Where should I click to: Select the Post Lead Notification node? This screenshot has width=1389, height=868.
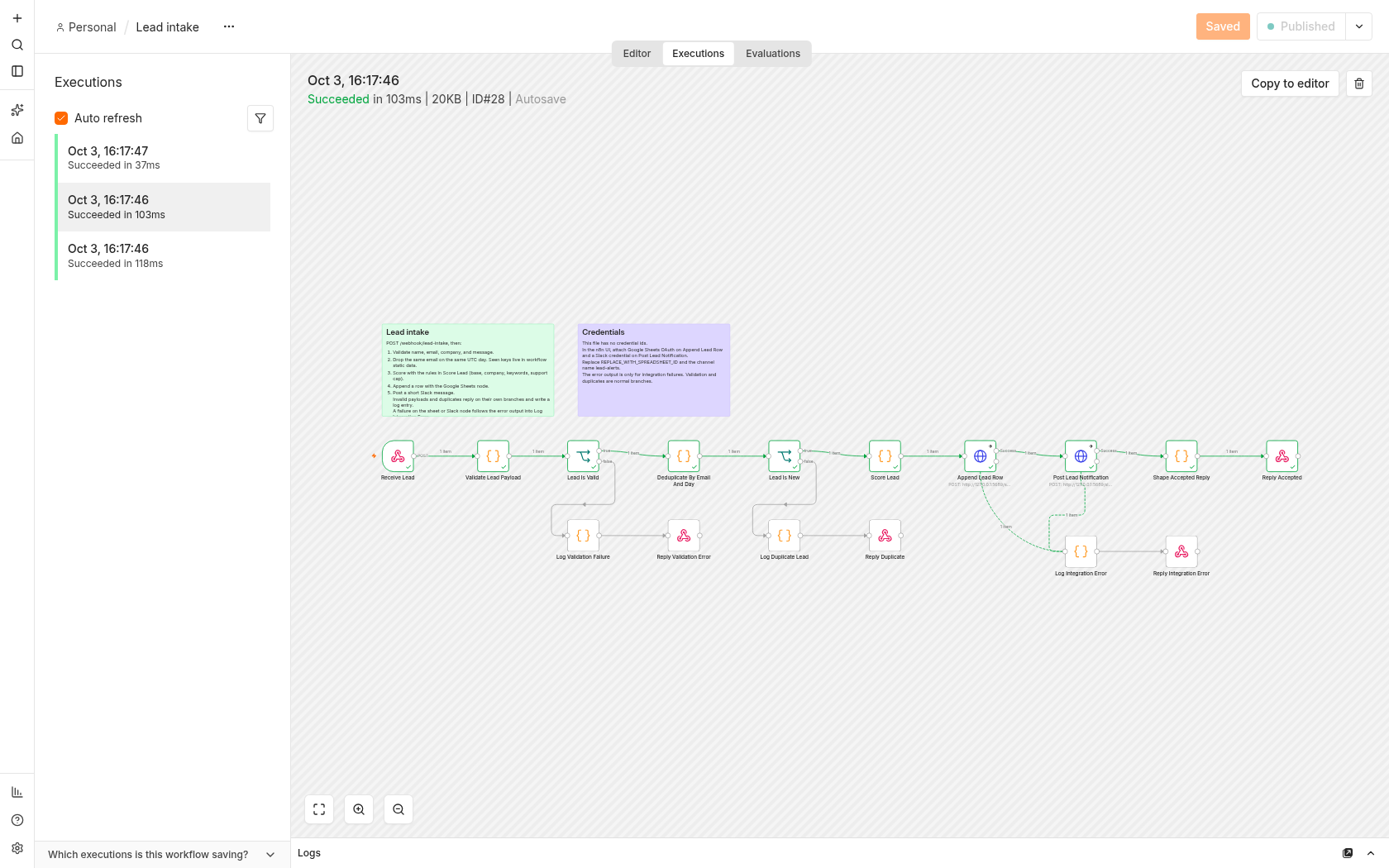[1081, 456]
